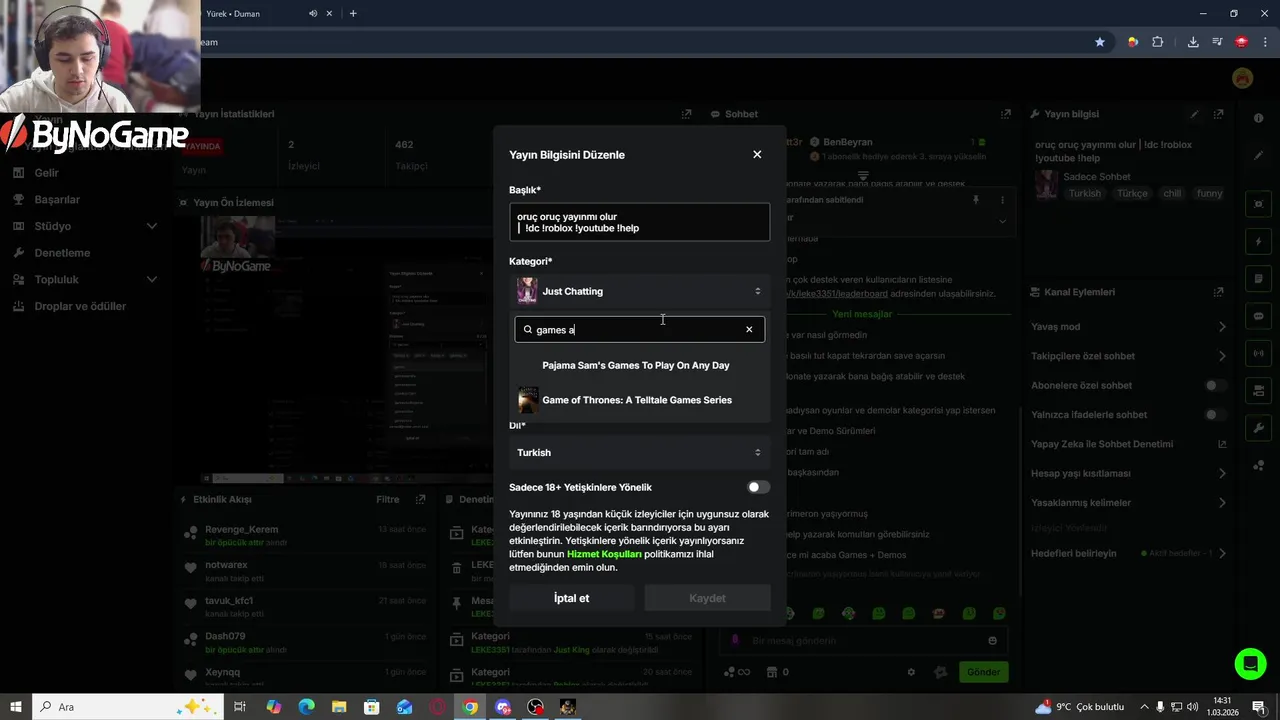
Task: Click the funny stream tag
Action: (x=1210, y=193)
